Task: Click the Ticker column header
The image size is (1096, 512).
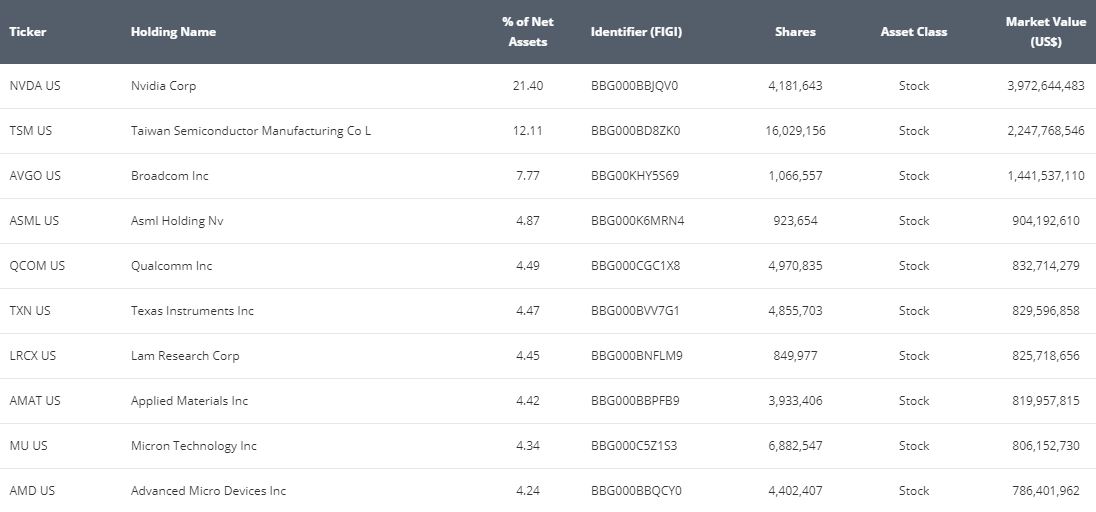Action: click(x=28, y=31)
